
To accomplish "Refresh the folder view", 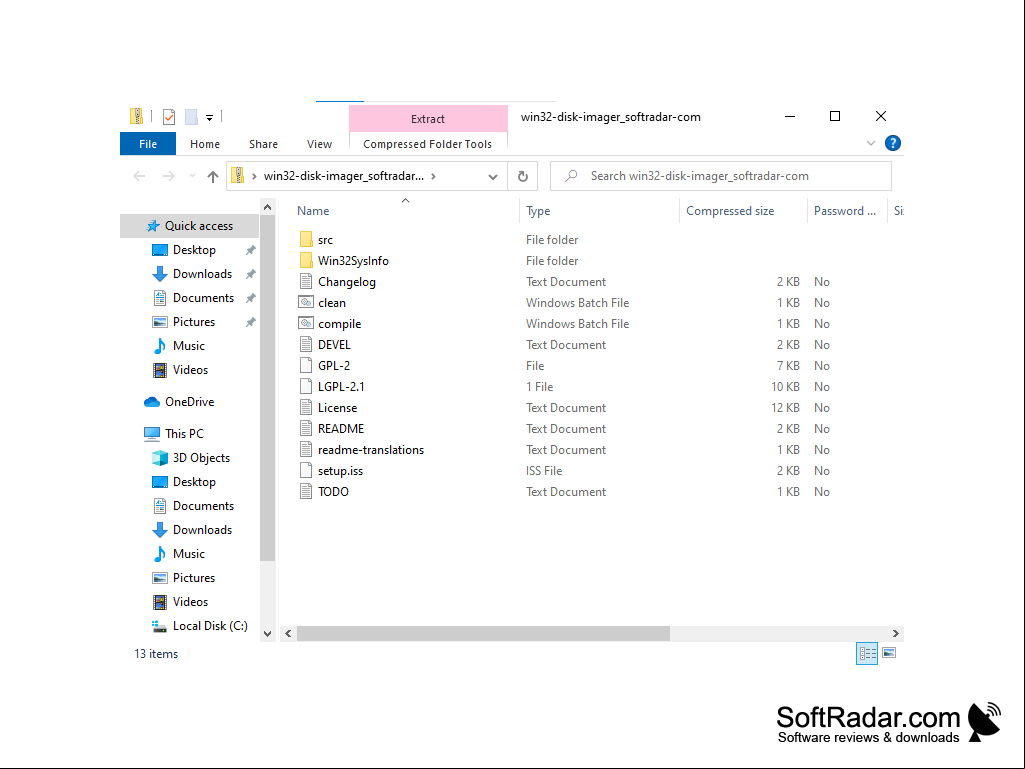I will click(522, 177).
